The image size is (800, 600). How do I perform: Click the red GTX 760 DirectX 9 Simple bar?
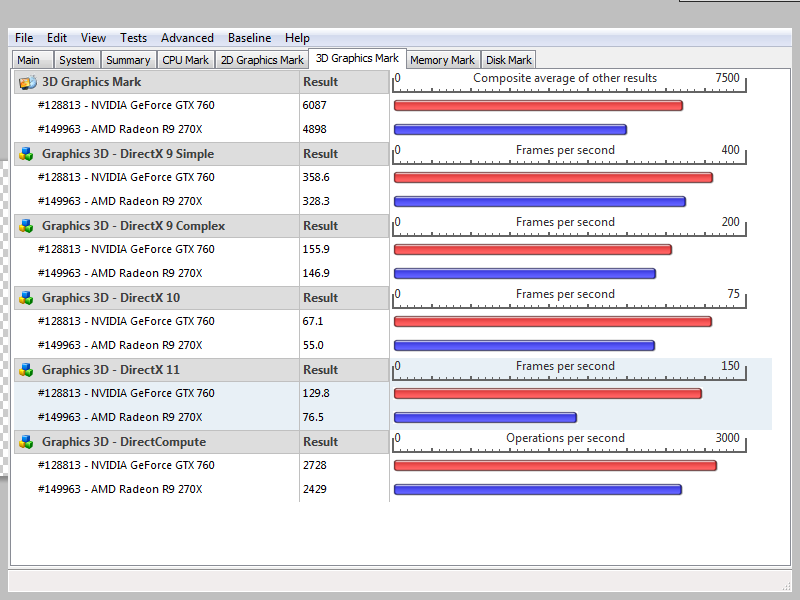tap(553, 178)
